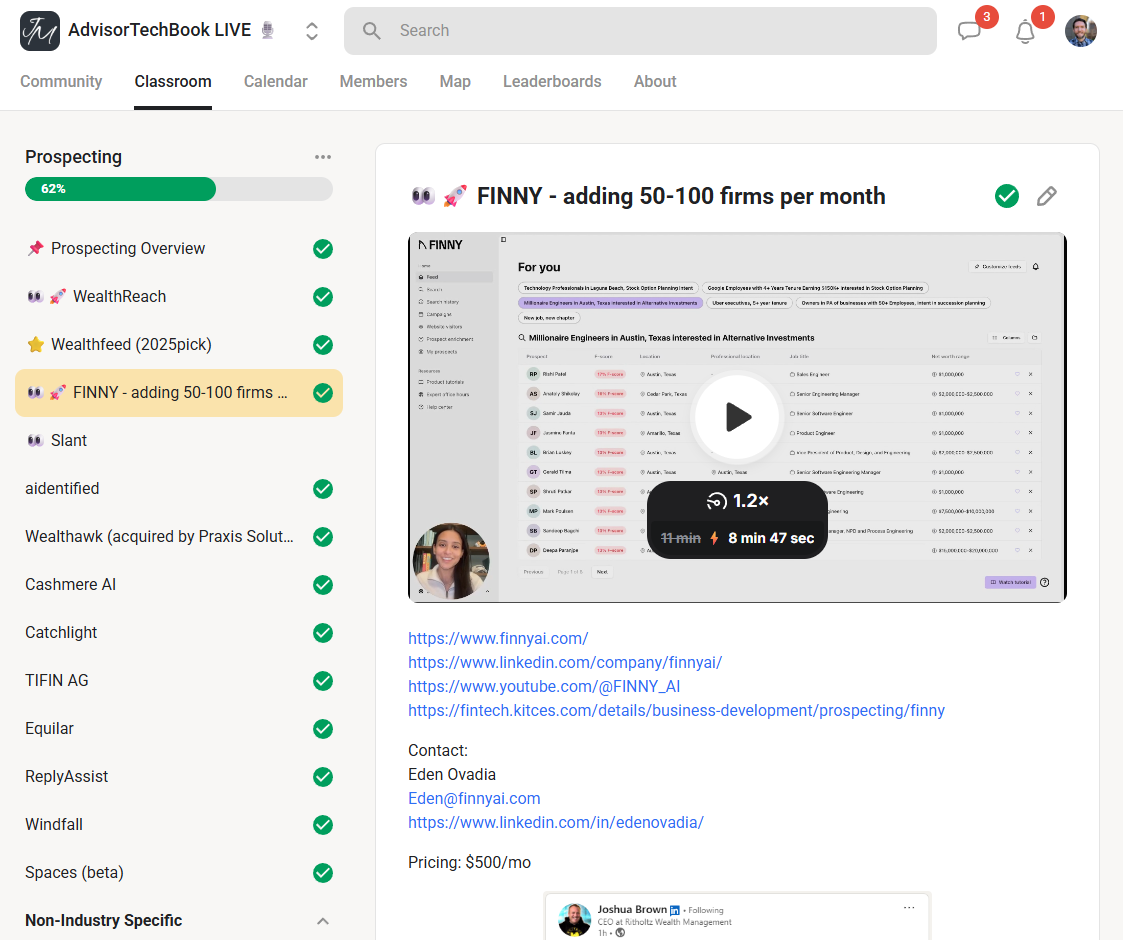Open the Prospecting three-dot options menu

tap(323, 157)
